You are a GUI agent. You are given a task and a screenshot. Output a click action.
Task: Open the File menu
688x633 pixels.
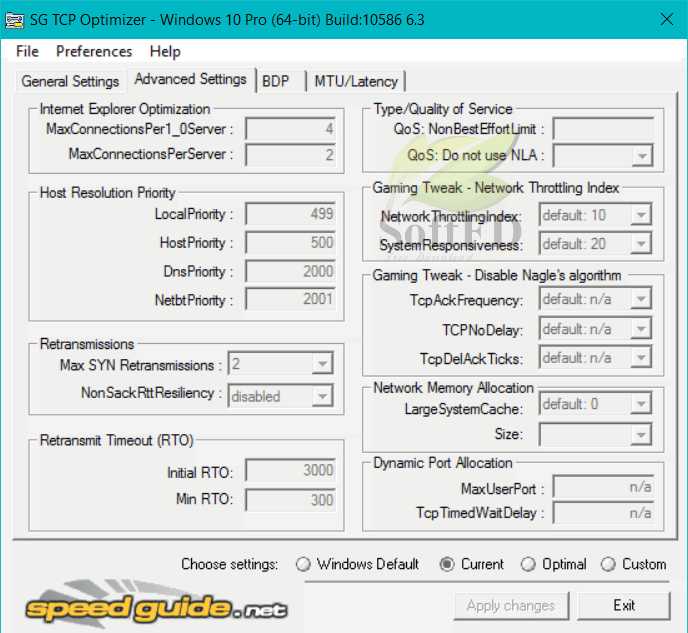pyautogui.click(x=27, y=51)
